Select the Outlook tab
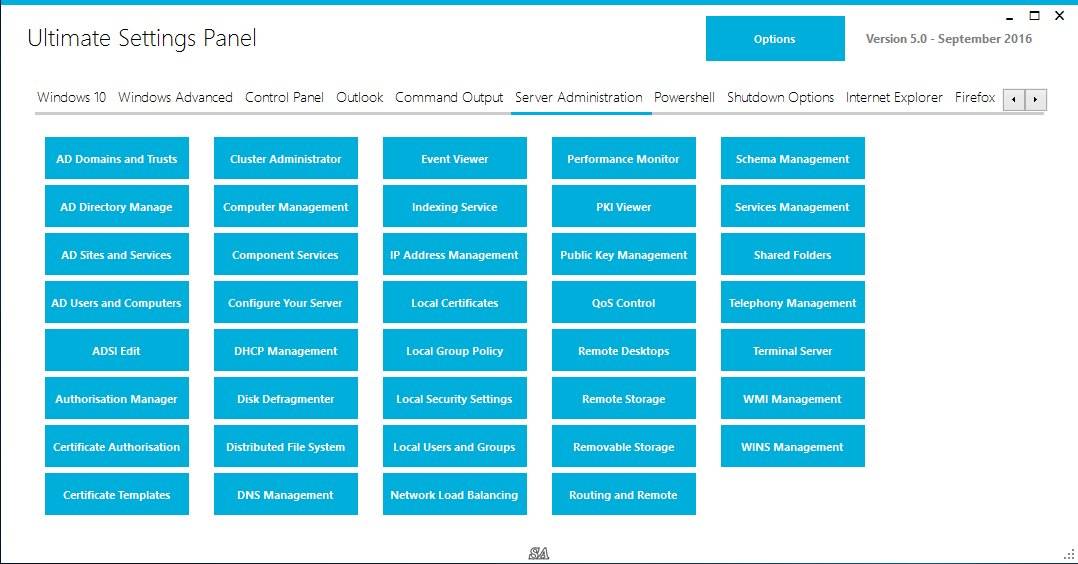This screenshot has height=564, width=1078. coord(360,98)
